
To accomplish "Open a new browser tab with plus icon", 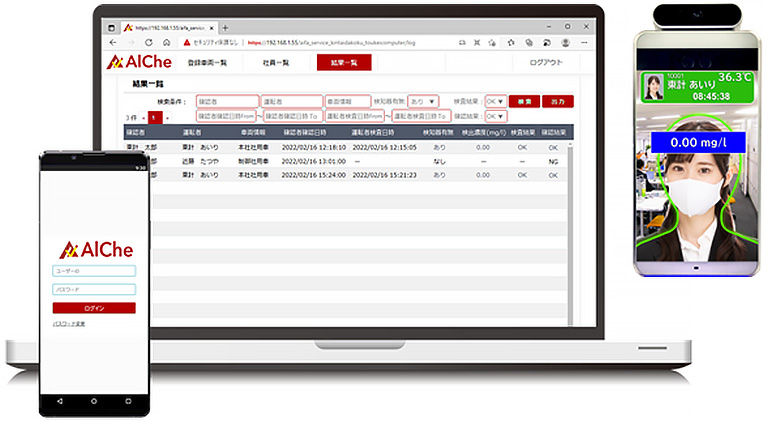I will pyautogui.click(x=226, y=27).
